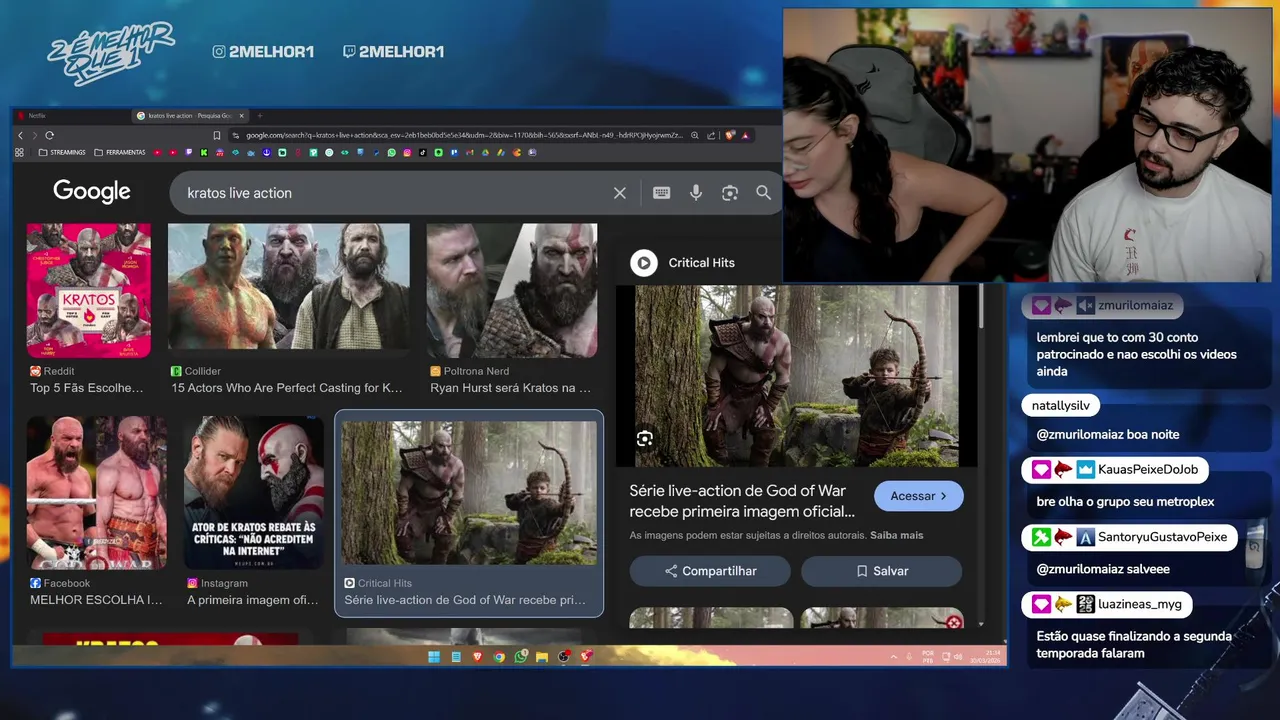Click the Brave shields icon in address bar
The width and height of the screenshot is (1280, 720).
(730, 135)
